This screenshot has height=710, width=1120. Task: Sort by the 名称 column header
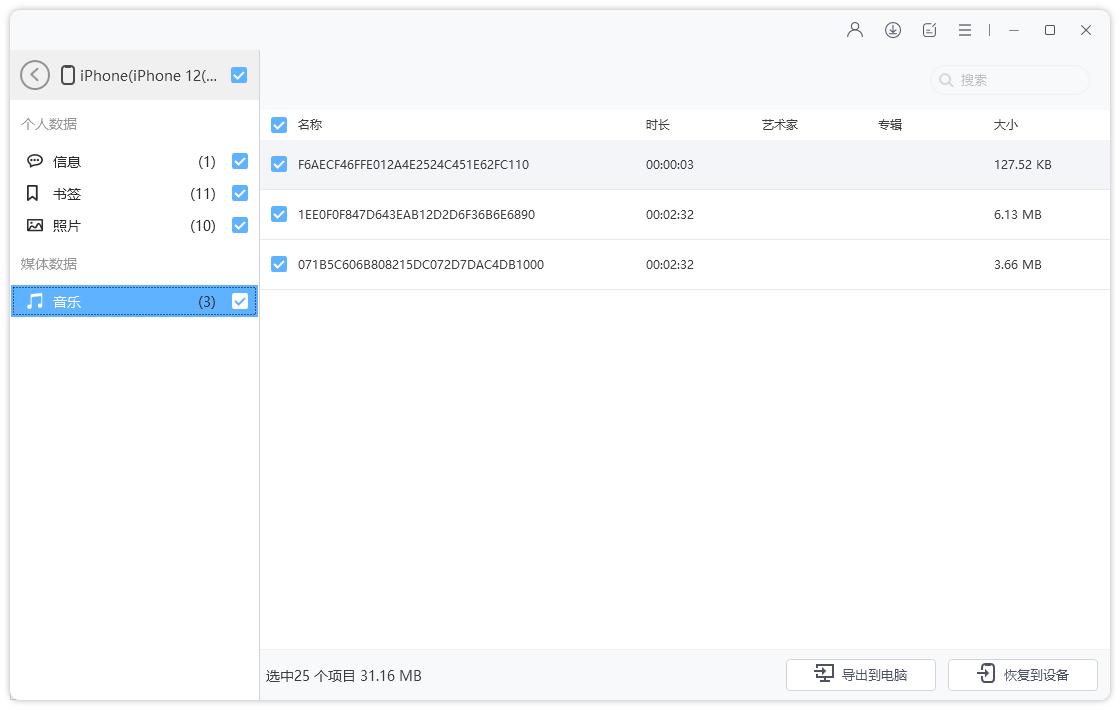pyautogui.click(x=310, y=125)
